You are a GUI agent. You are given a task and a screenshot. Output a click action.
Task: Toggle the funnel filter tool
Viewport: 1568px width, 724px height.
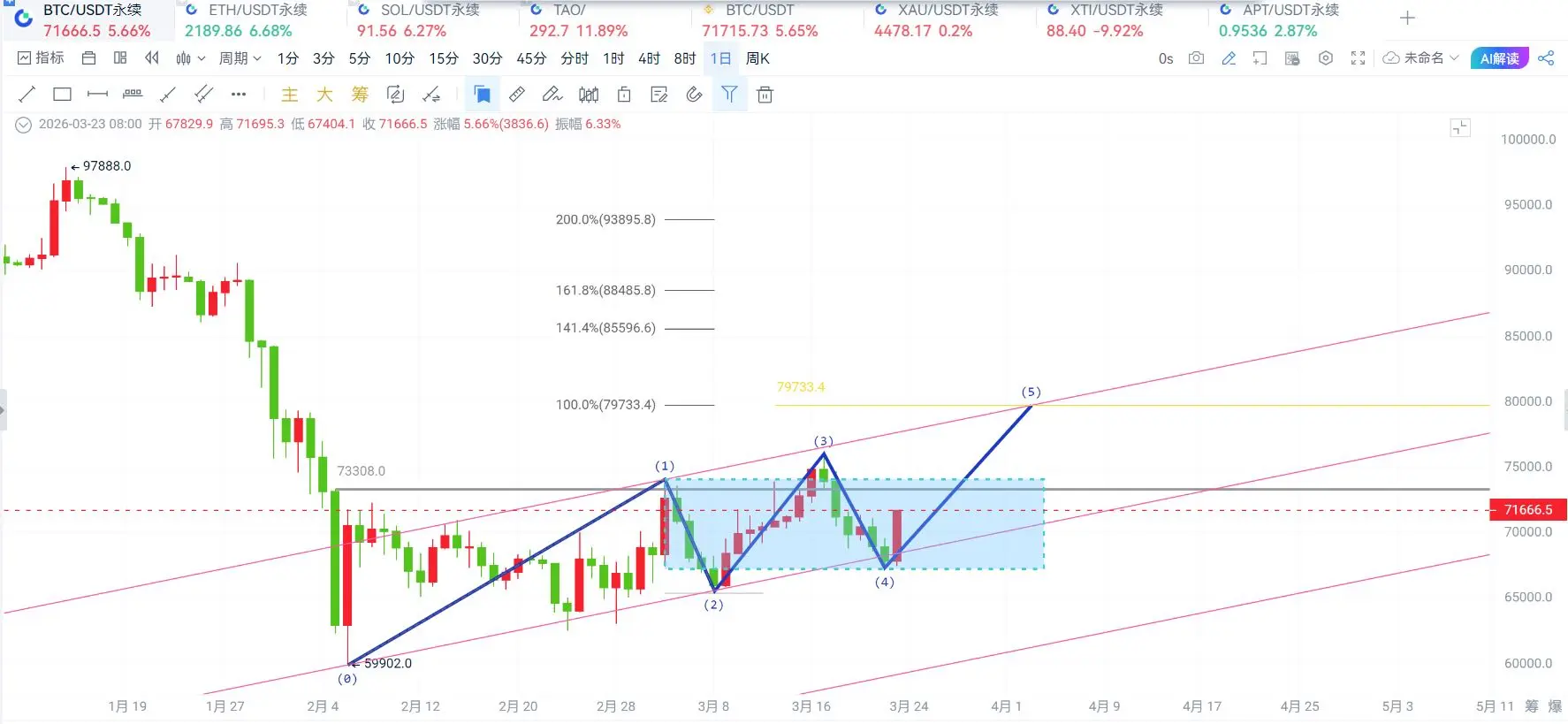[x=729, y=94]
